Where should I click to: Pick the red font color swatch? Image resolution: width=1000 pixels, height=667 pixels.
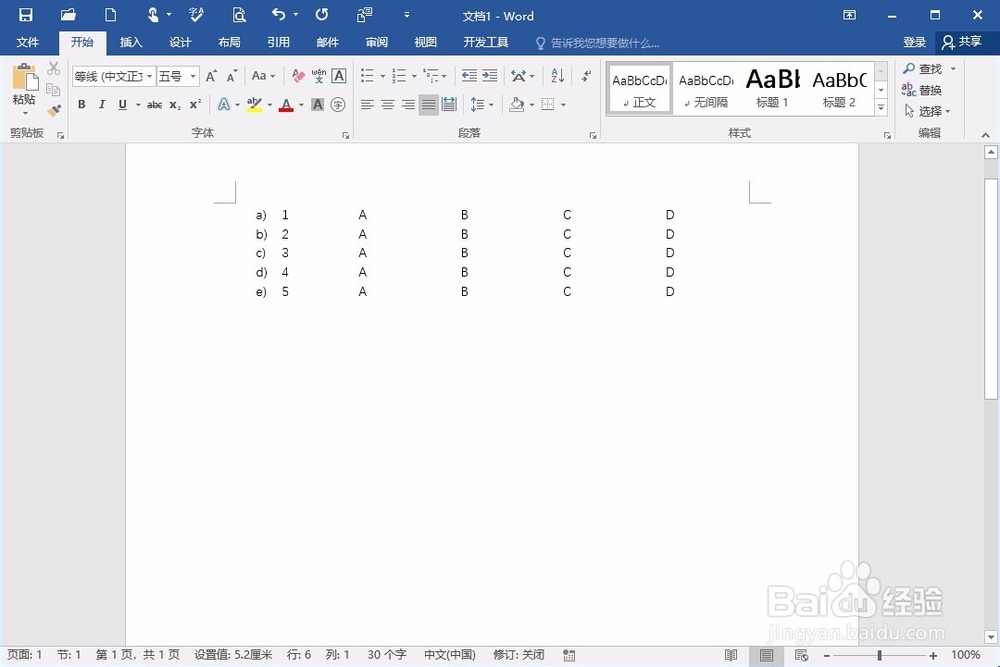[x=286, y=105]
